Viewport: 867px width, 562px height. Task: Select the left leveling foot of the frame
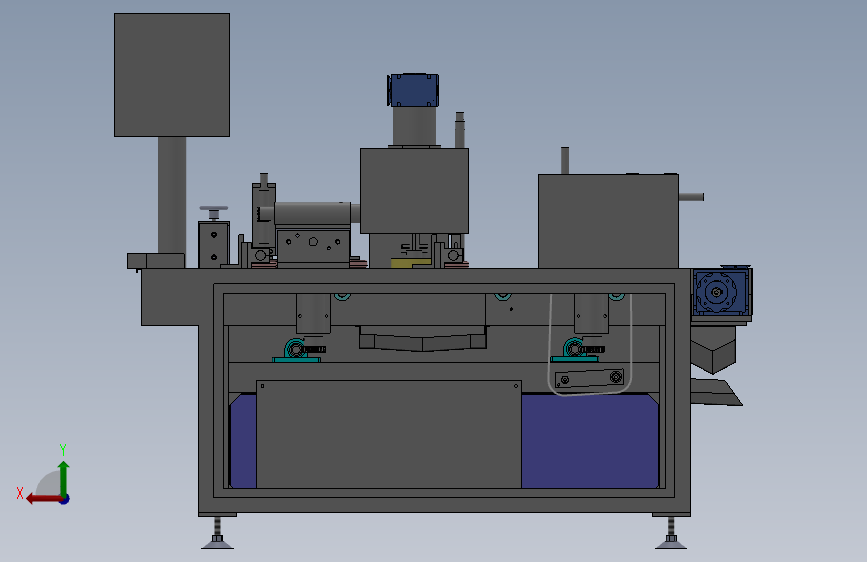click(x=217, y=533)
